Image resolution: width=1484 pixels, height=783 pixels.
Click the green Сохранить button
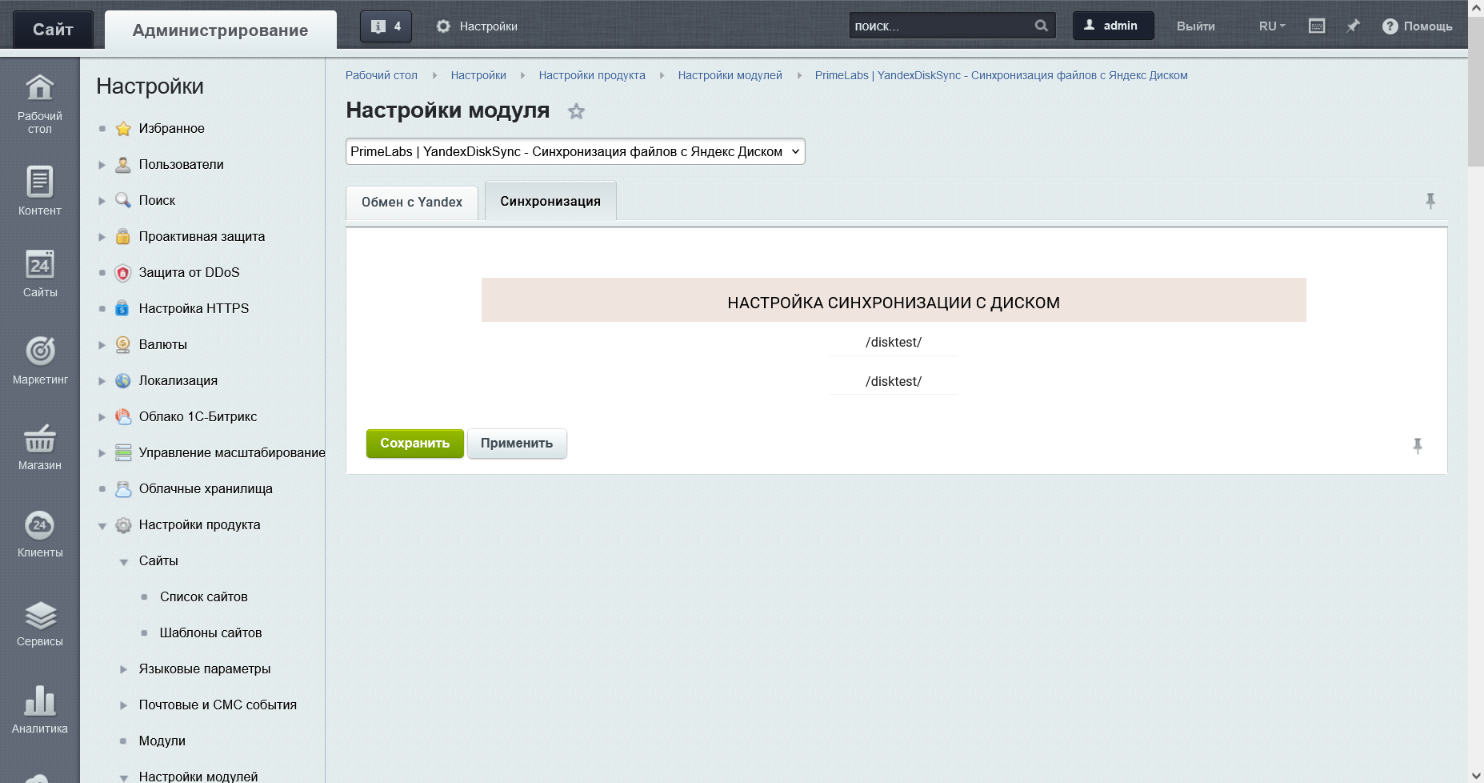coord(414,443)
